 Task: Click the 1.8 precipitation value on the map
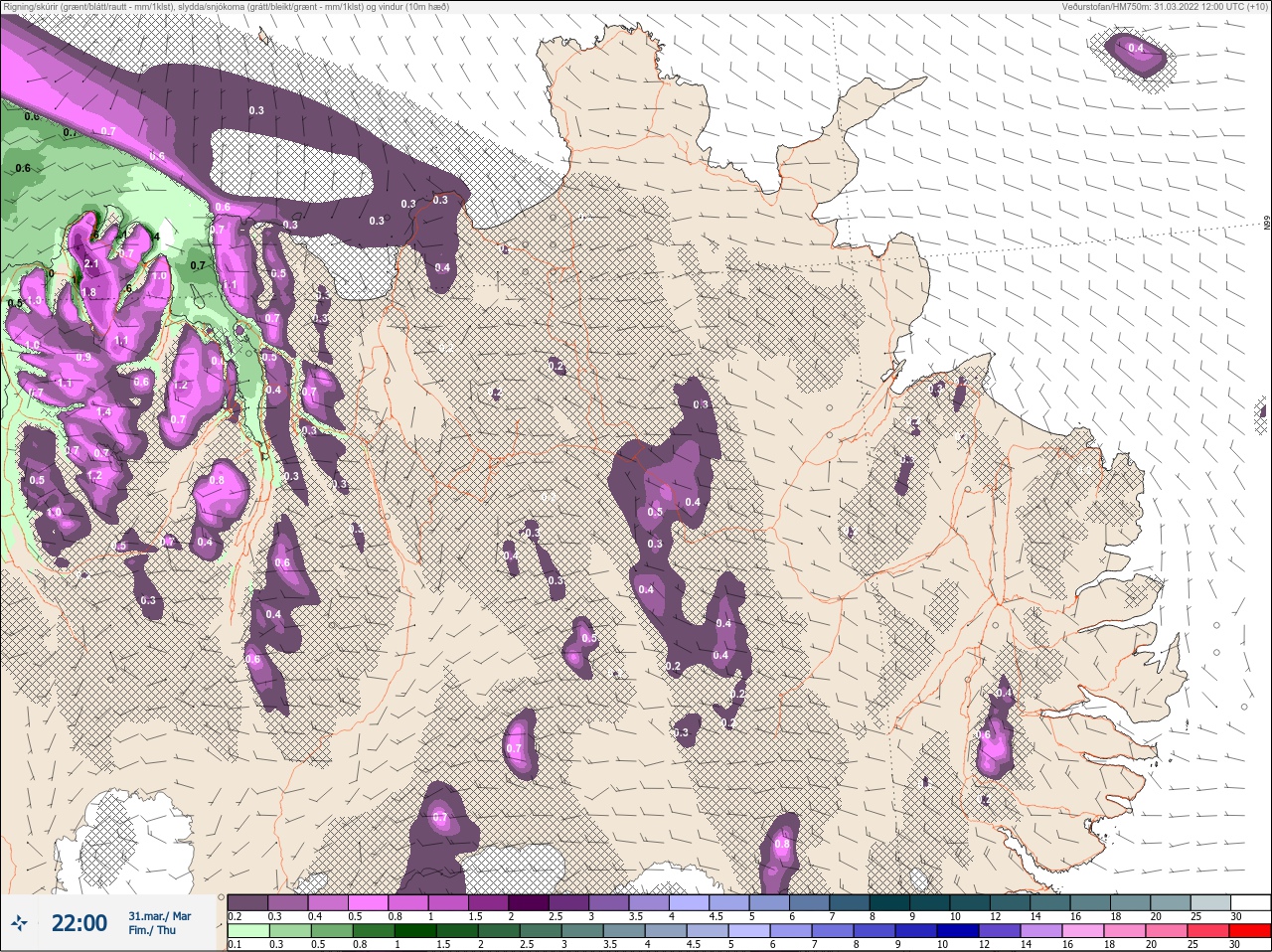point(88,292)
